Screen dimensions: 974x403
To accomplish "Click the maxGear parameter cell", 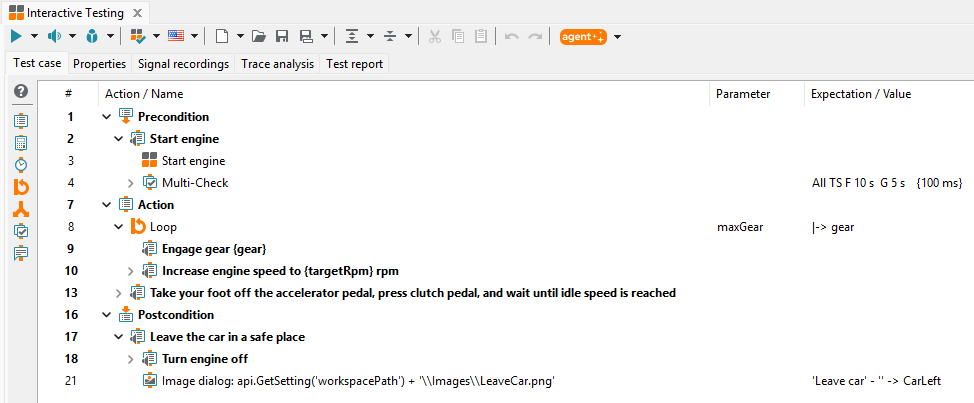I will pyautogui.click(x=740, y=227).
